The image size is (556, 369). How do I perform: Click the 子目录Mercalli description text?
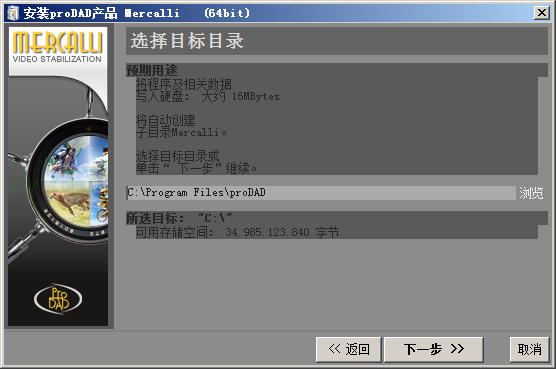point(181,132)
